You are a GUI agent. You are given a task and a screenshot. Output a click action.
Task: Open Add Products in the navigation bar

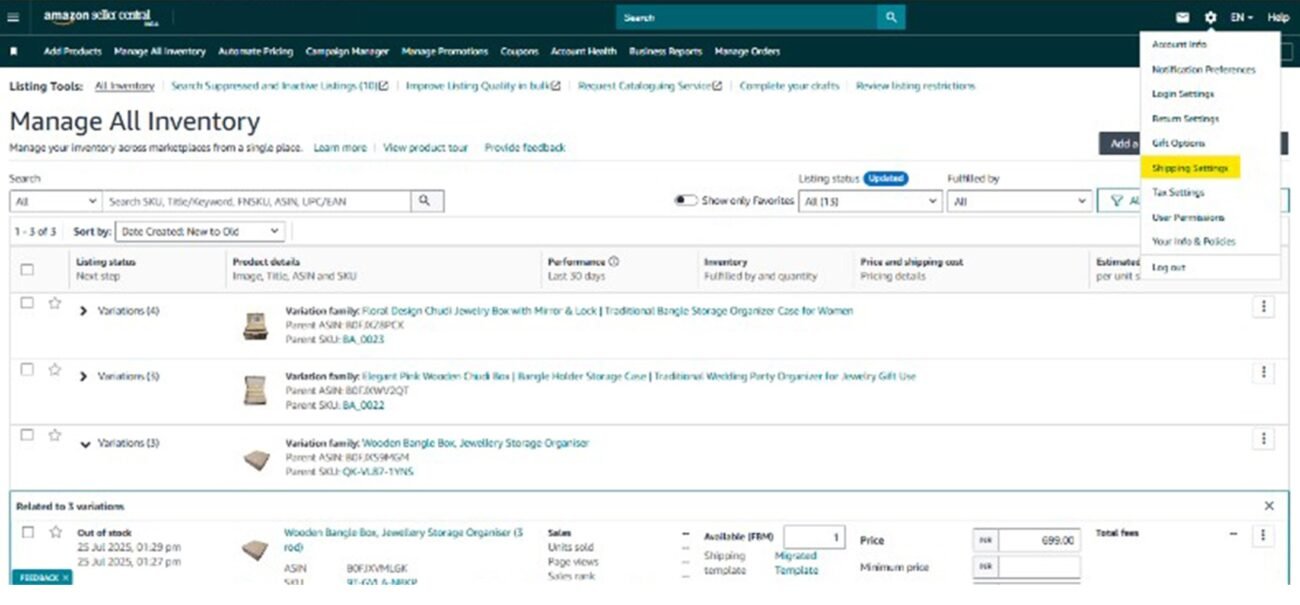(x=72, y=51)
